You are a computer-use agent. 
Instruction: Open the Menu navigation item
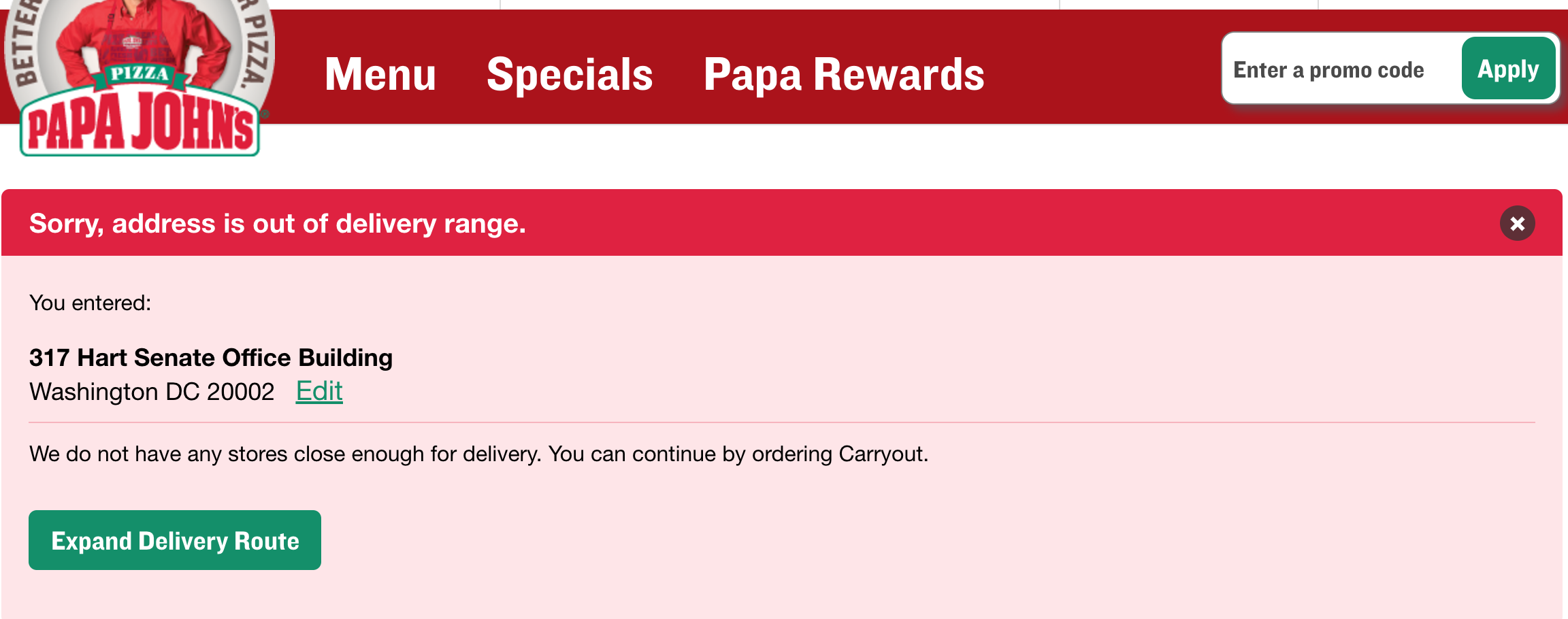pyautogui.click(x=380, y=74)
